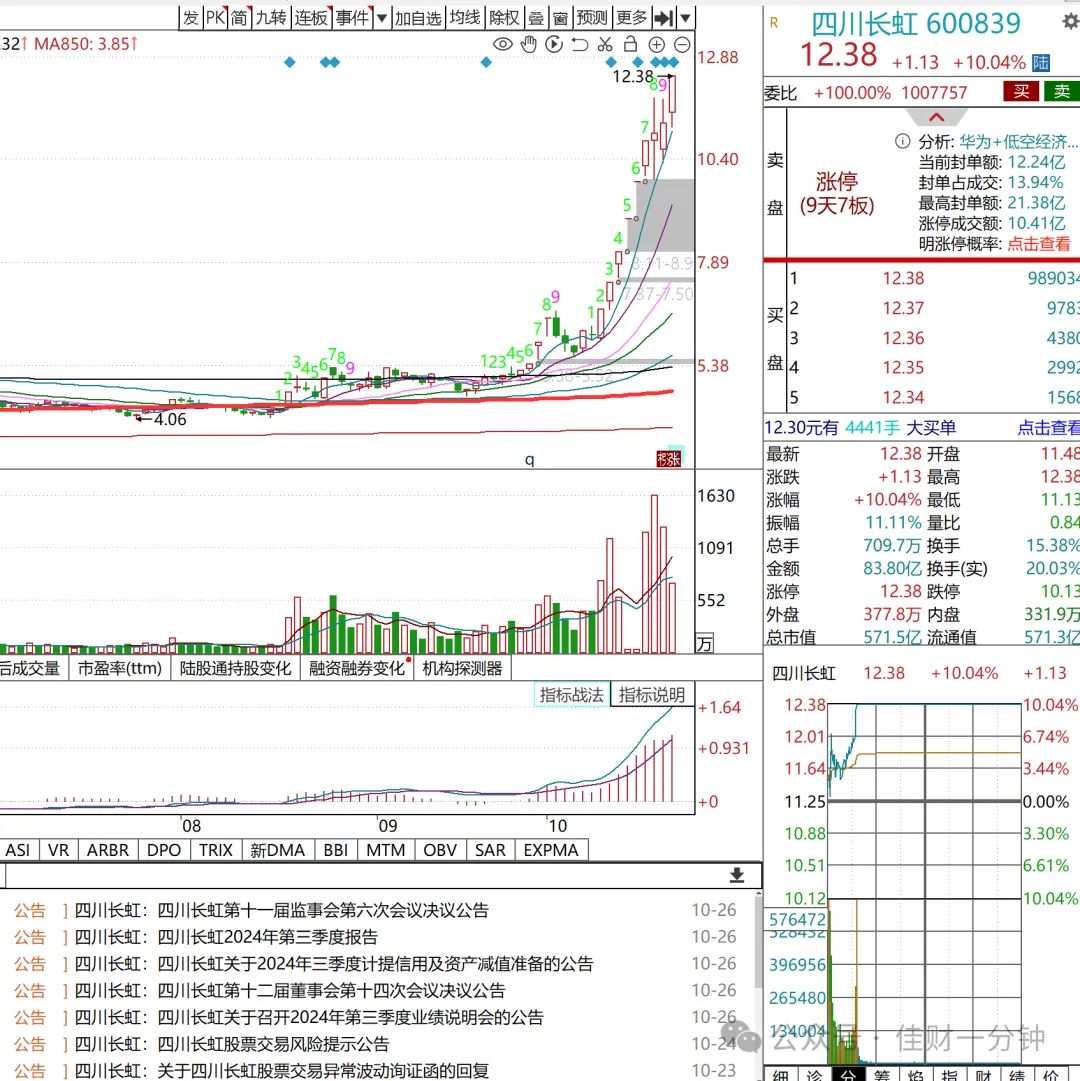Click the 叠 overlay button
The image size is (1080, 1081).
tap(536, 18)
